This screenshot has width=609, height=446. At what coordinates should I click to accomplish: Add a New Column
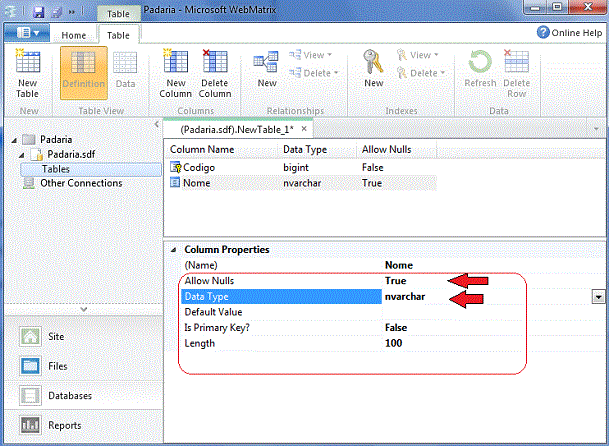176,74
